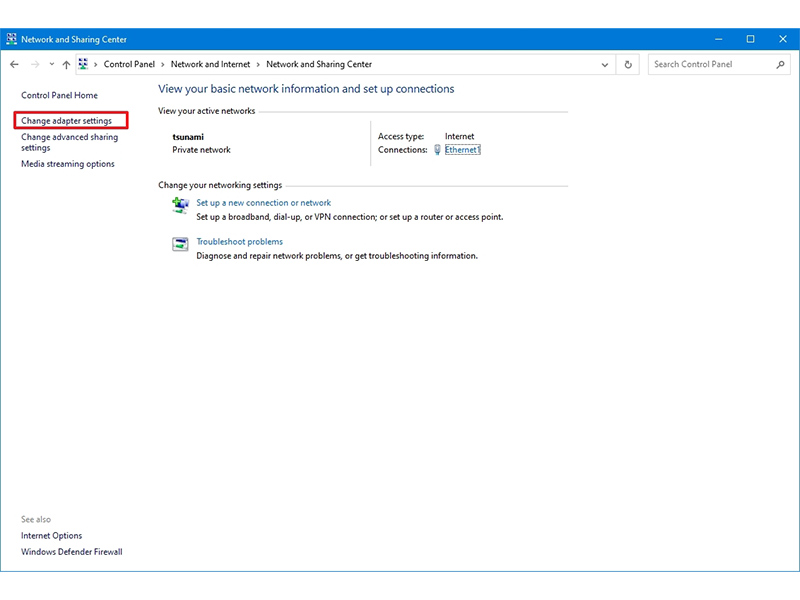The image size is (800, 600).
Task: Click the Forward arrow navigation button
Action: tap(35, 64)
